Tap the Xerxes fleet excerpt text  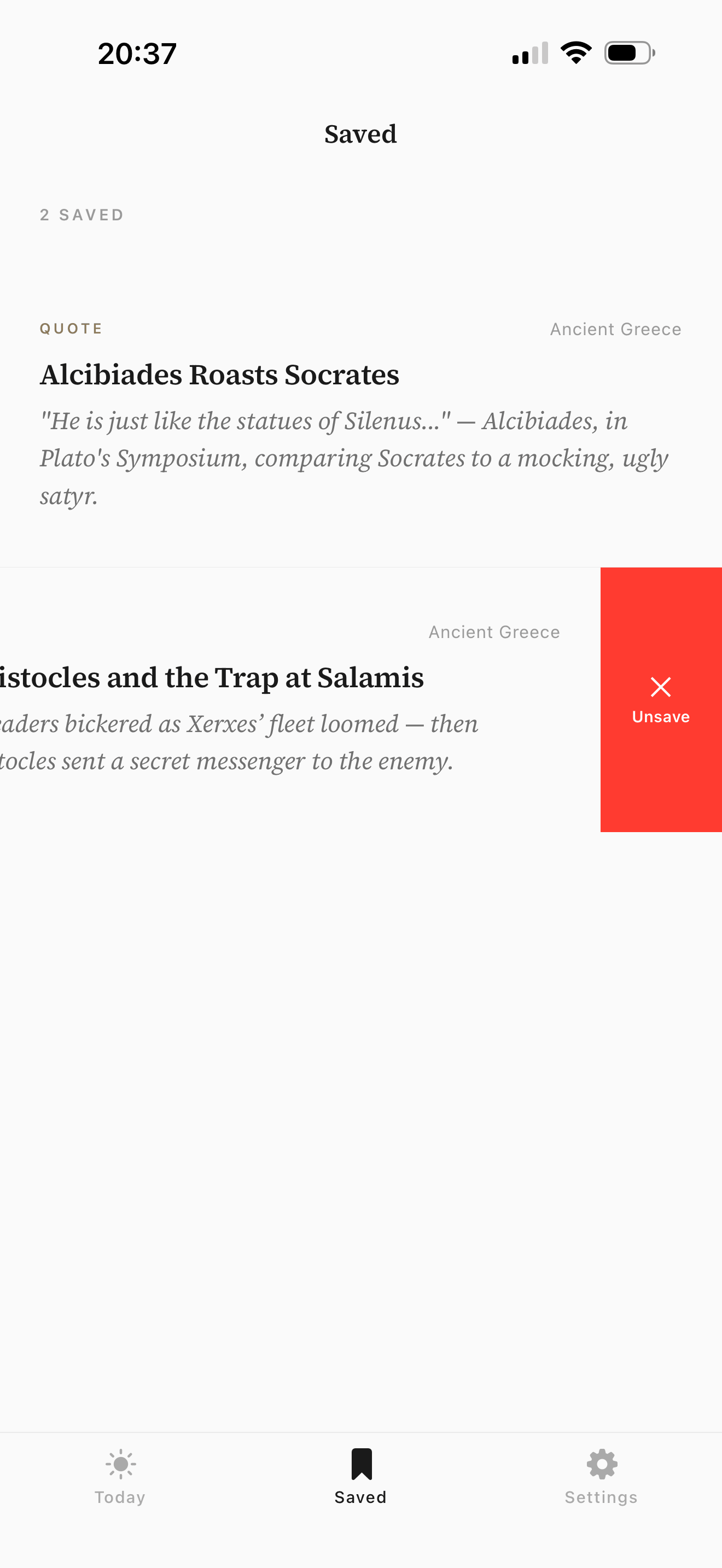[x=238, y=742]
